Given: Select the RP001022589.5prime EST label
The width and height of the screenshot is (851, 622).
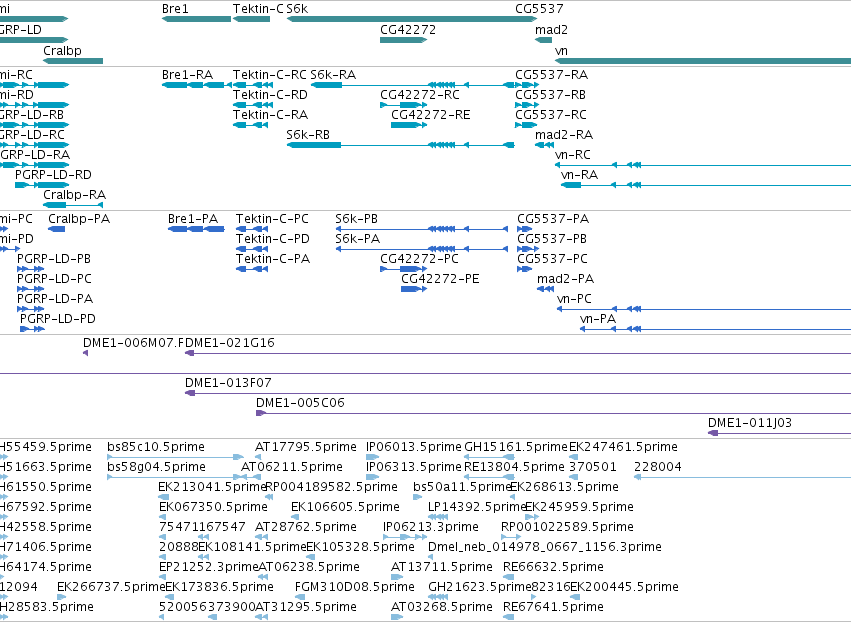Looking at the screenshot, I should (x=567, y=527).
